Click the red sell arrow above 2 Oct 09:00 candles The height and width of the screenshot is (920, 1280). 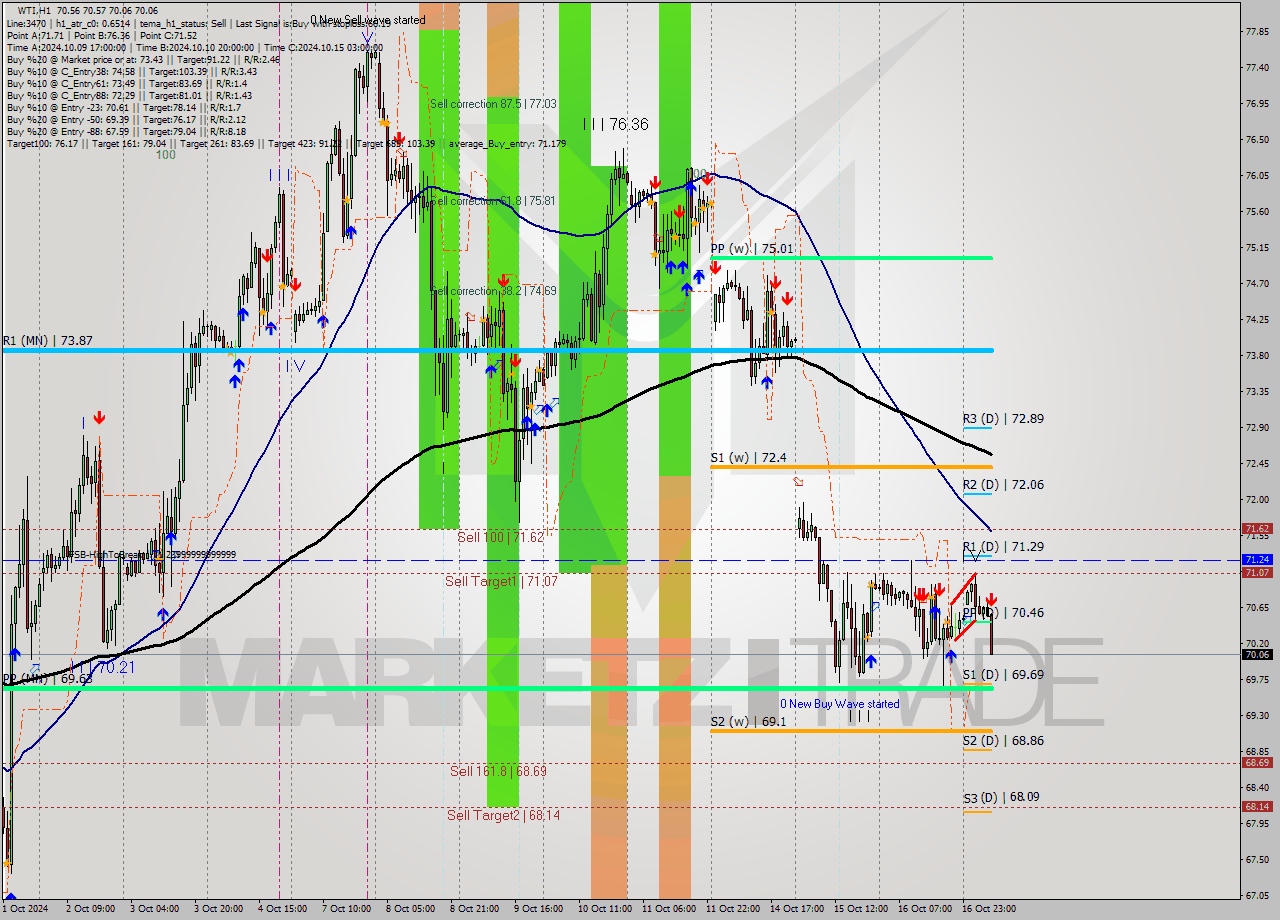(x=99, y=417)
